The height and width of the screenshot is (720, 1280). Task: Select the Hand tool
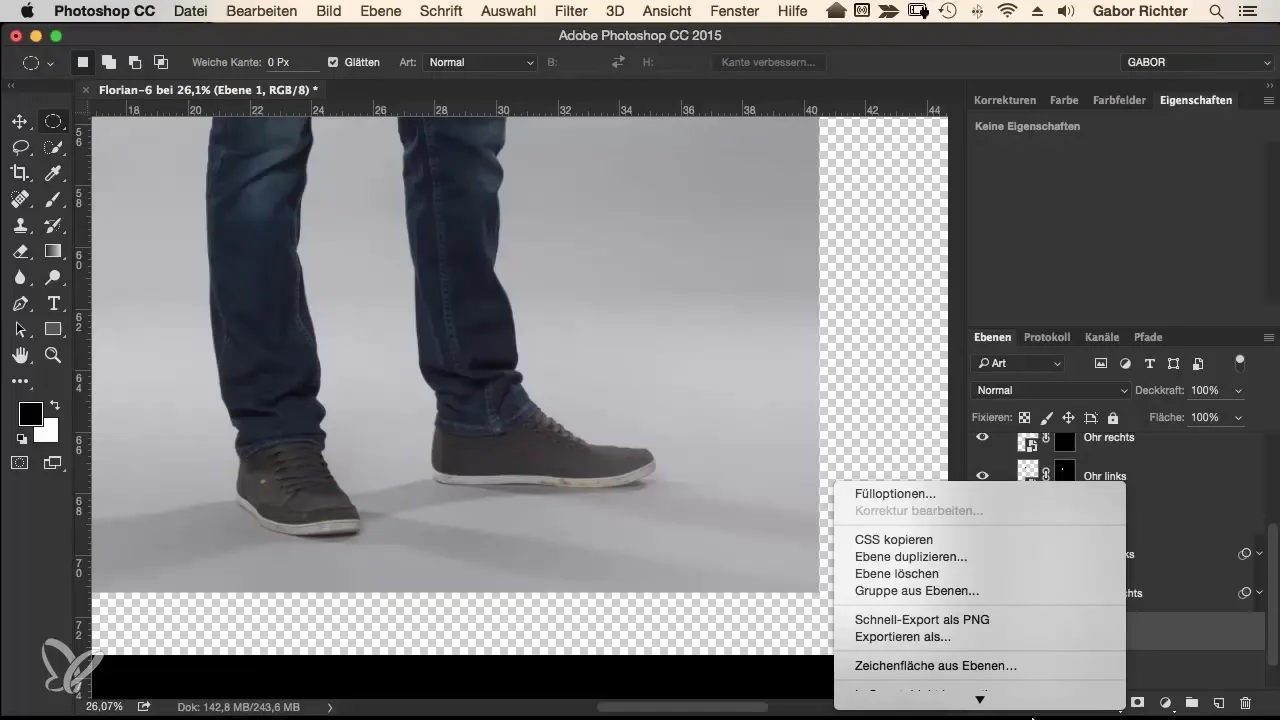pyautogui.click(x=19, y=355)
